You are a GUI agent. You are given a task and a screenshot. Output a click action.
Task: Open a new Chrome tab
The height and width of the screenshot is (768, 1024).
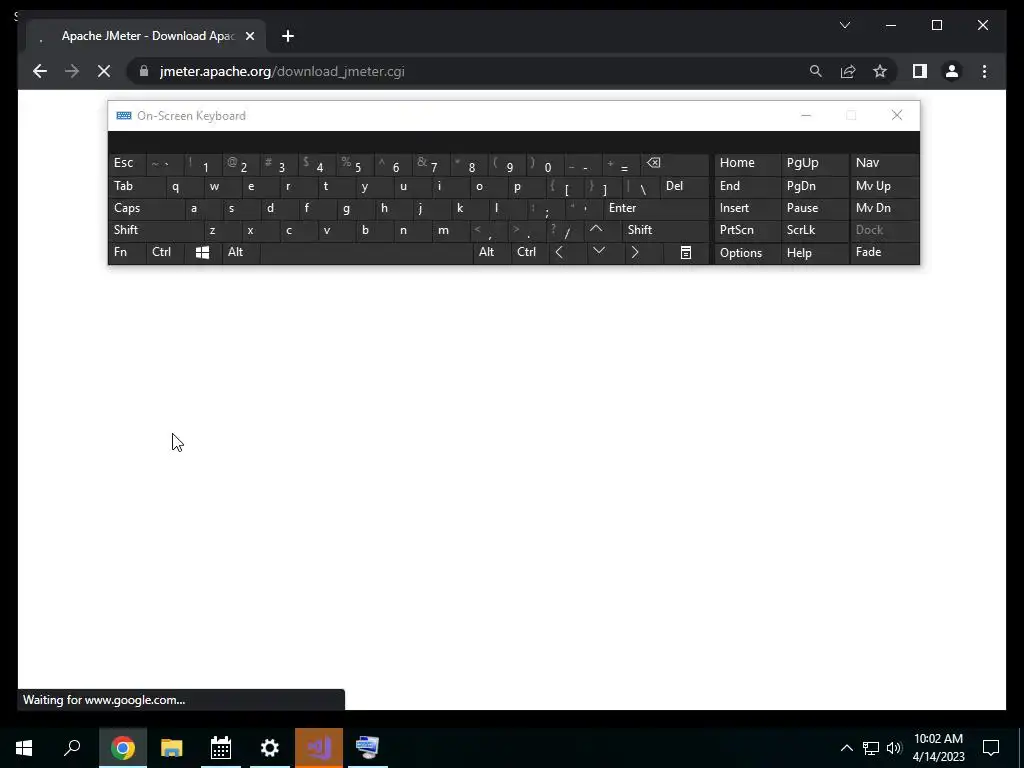(288, 36)
